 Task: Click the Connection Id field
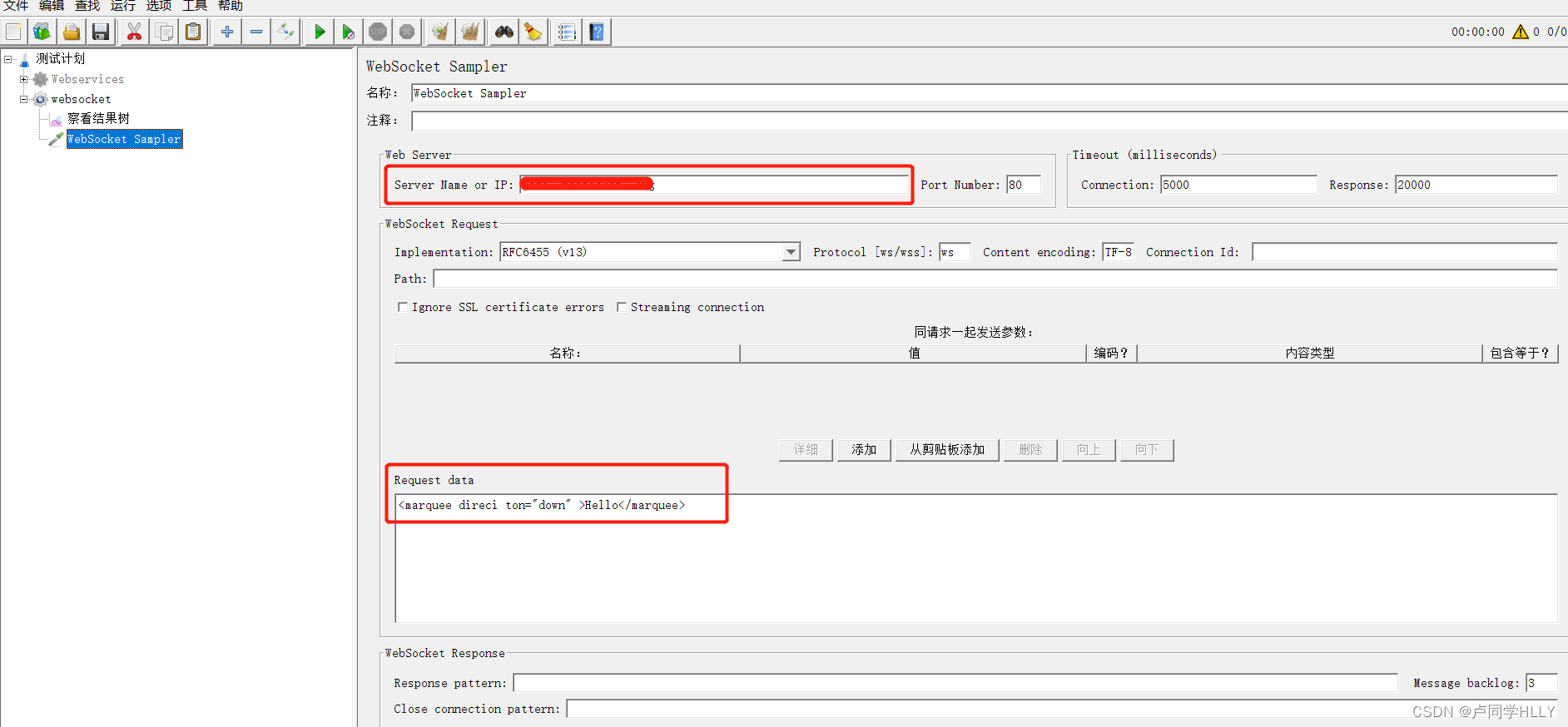pos(1404,252)
